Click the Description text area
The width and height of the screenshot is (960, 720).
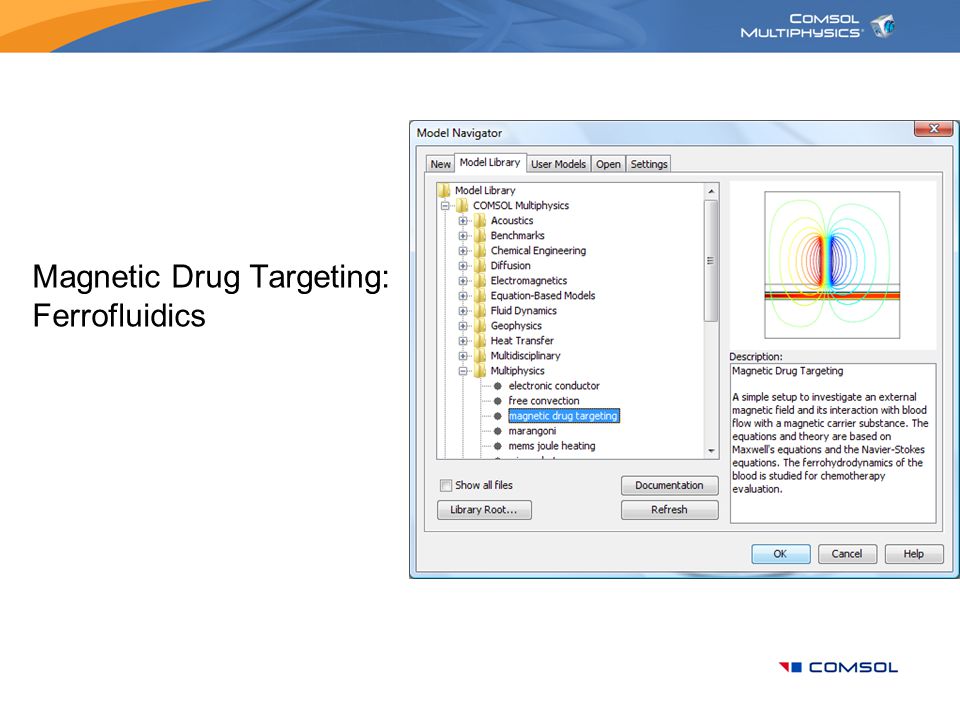coord(833,443)
